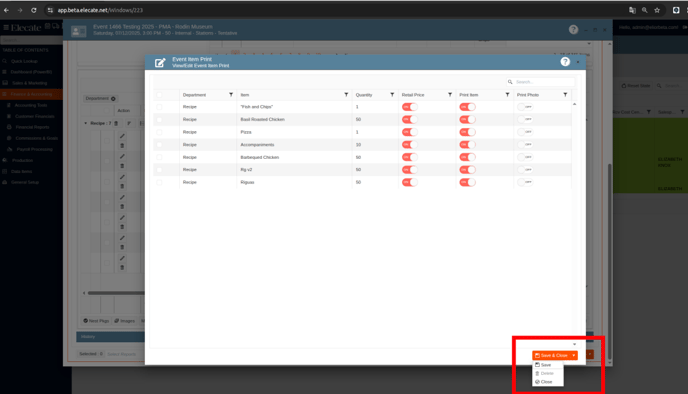The image size is (688, 394).
Task: Toggle Retail Price for Riguas
Action: coord(409,182)
